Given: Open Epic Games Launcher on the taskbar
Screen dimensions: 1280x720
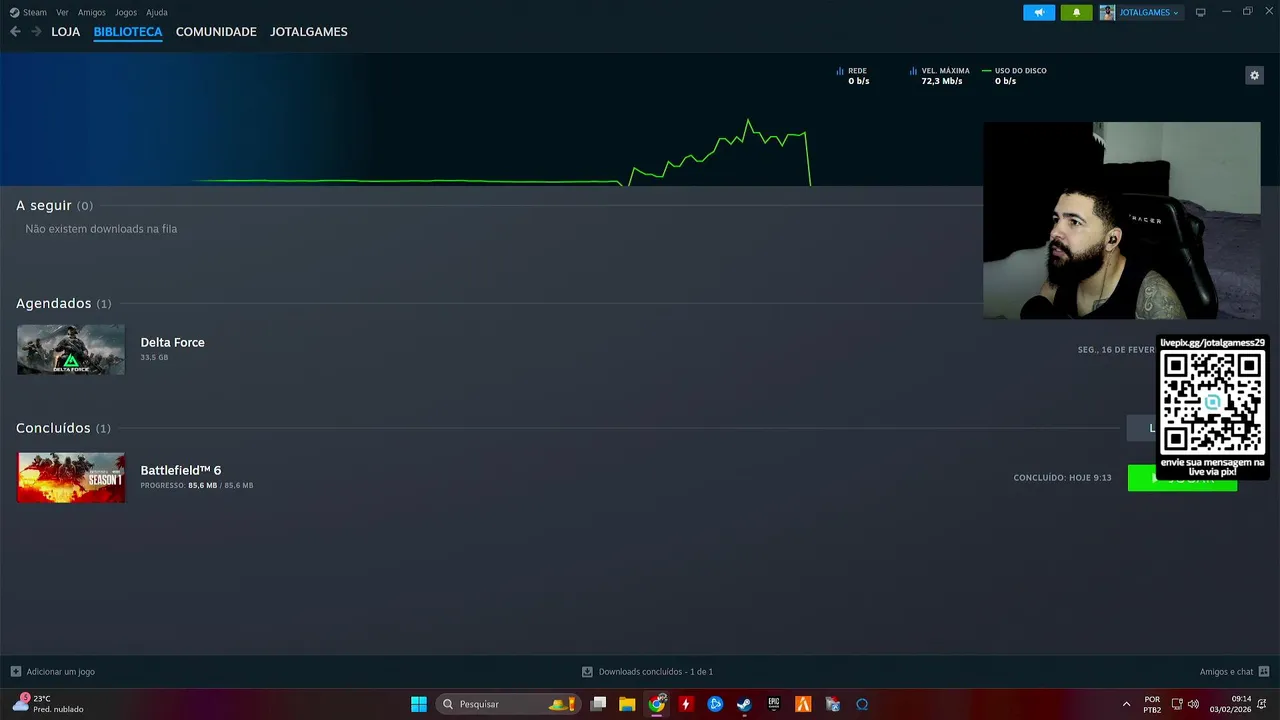Looking at the screenshot, I should point(774,704).
